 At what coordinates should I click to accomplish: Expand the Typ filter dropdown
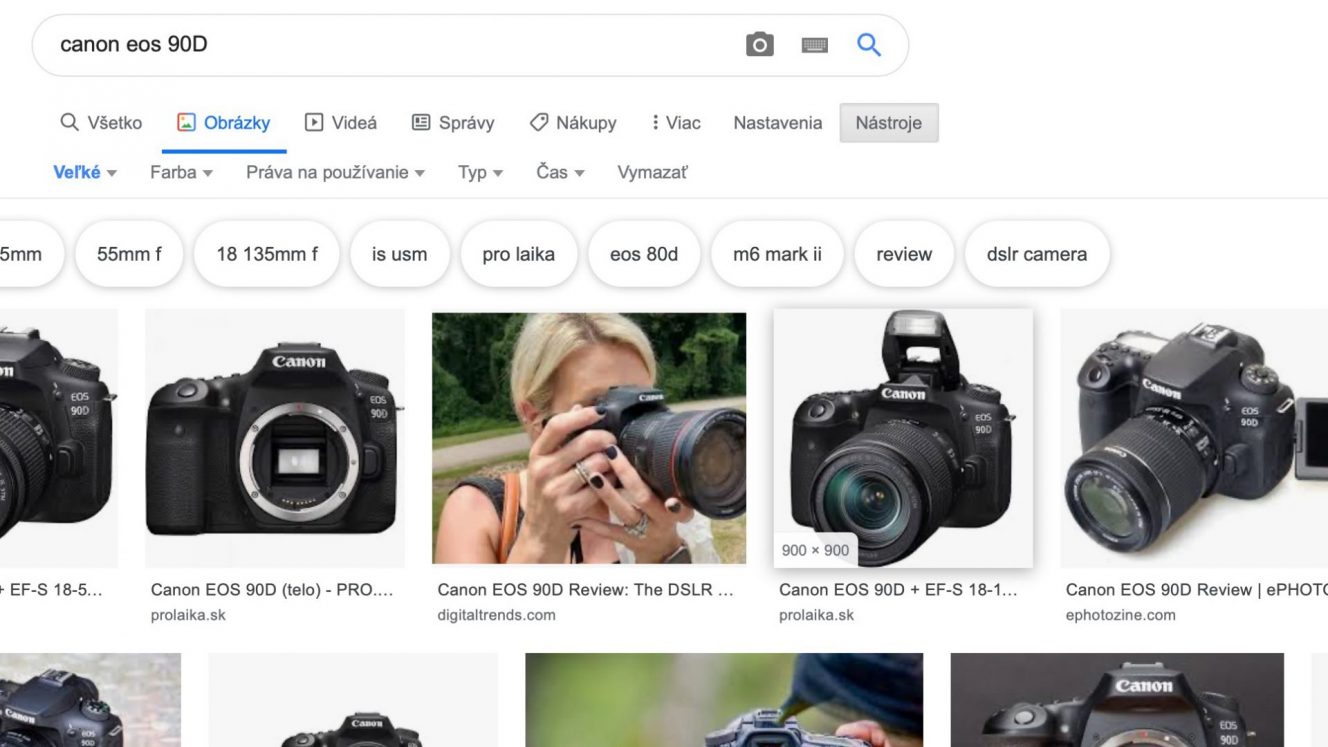480,172
